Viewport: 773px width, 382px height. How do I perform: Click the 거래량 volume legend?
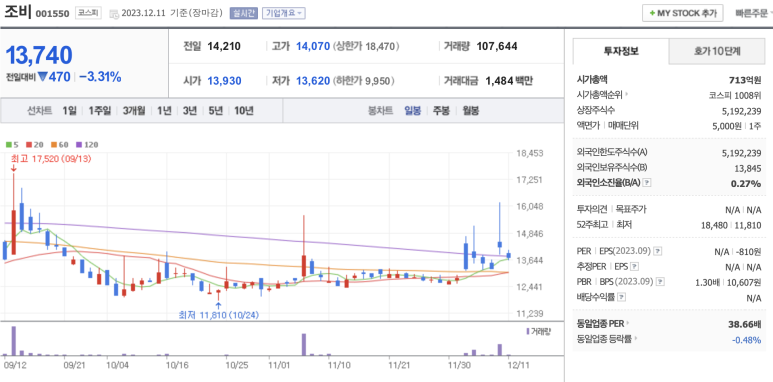coord(538,332)
